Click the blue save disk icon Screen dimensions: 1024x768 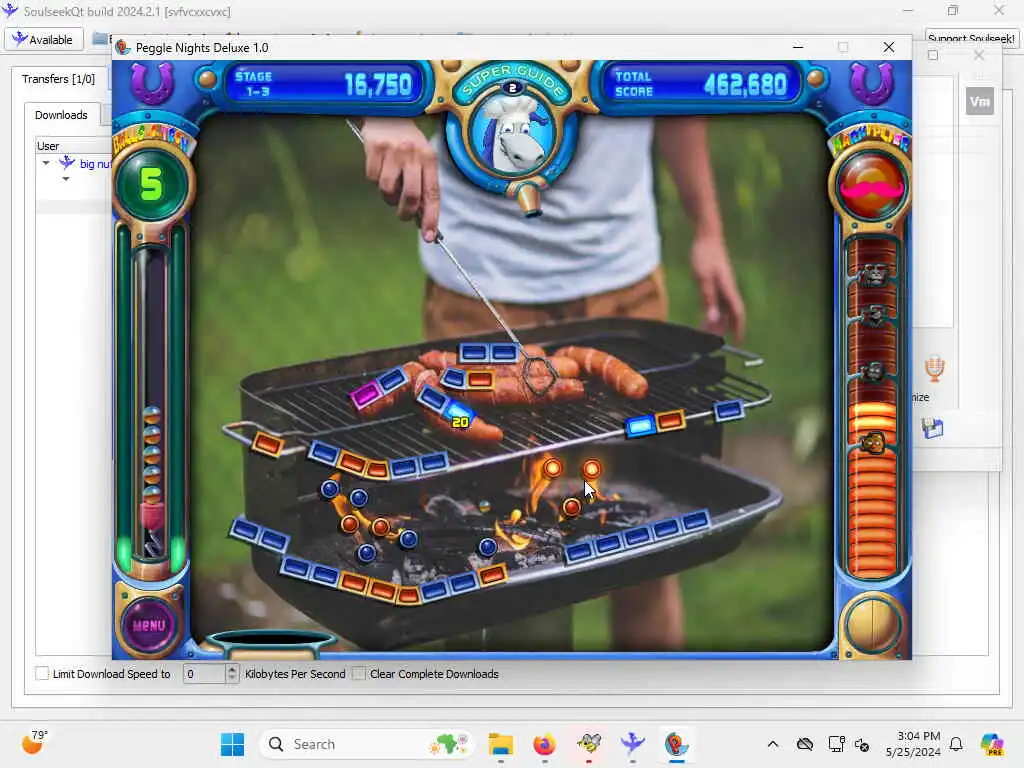[933, 428]
